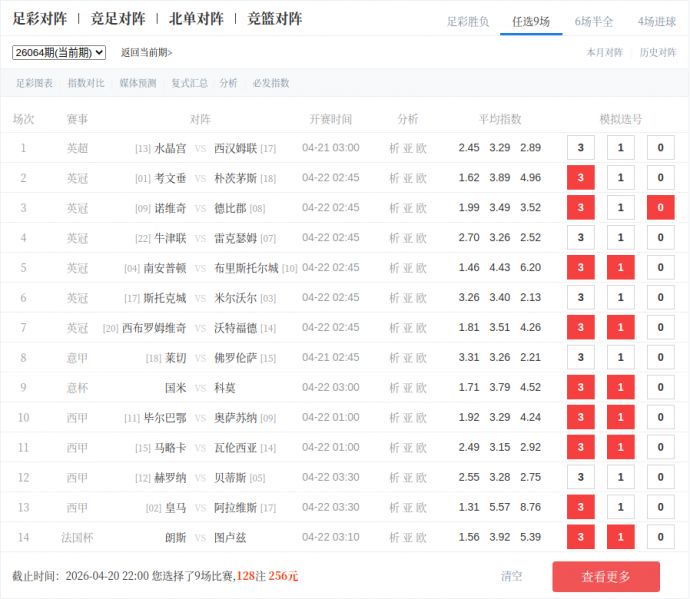Viewport: 690px width, 599px height.
Task: Switch to the 6场半全 tab
Action: coord(594,21)
